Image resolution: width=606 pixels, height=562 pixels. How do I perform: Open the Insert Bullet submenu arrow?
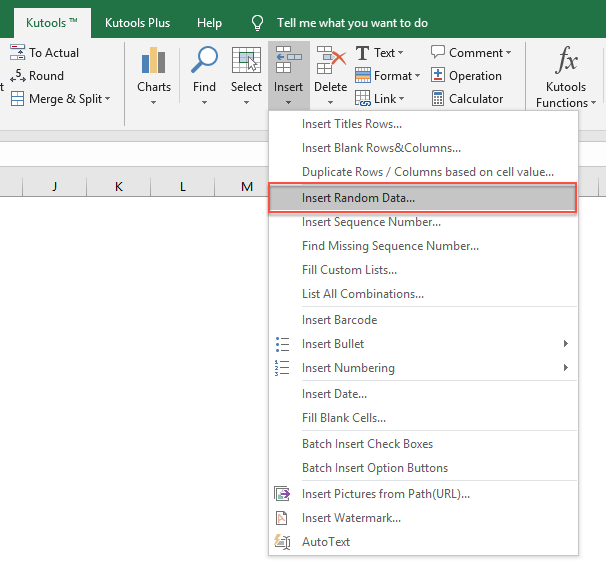pyautogui.click(x=566, y=344)
